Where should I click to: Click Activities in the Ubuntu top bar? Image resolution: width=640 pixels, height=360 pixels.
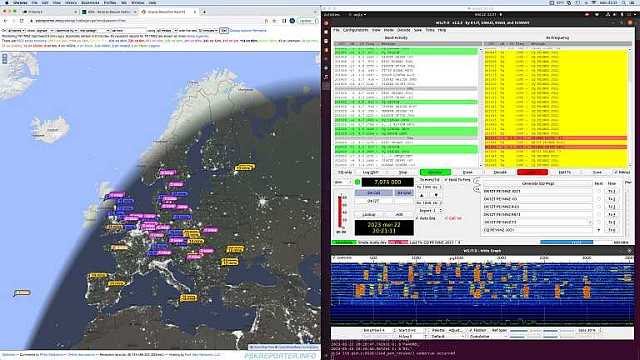coord(332,15)
